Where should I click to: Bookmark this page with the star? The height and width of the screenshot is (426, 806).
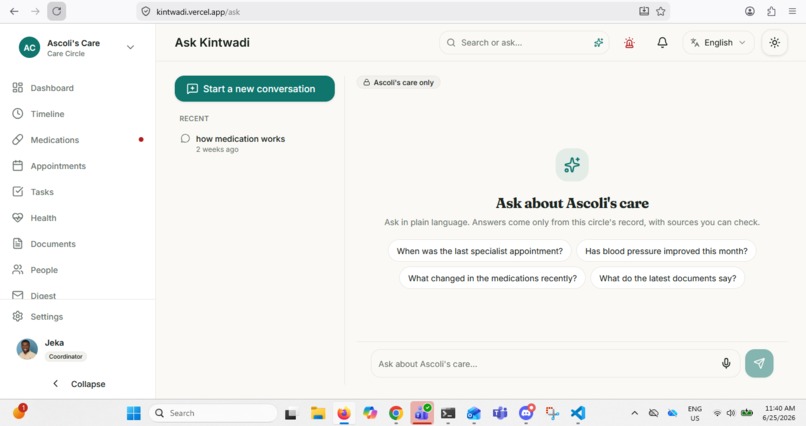tap(661, 11)
